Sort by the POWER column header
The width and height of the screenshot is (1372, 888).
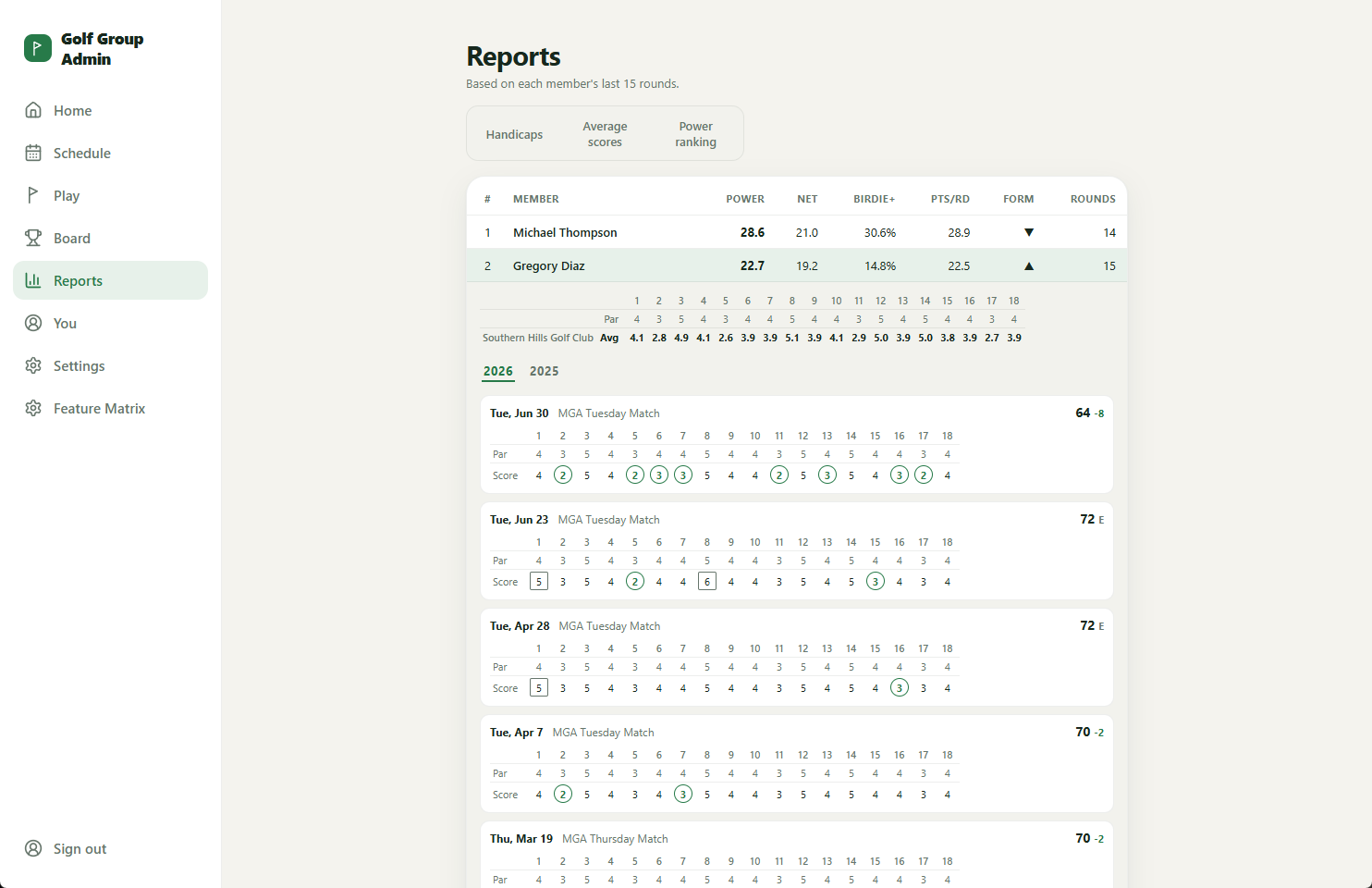745,199
